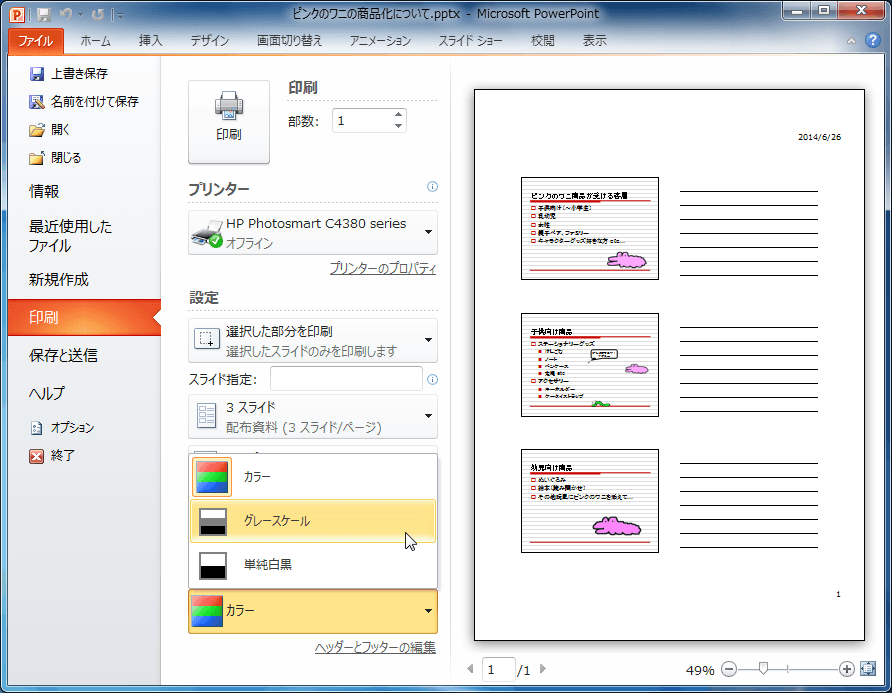Open the 新規作成 section
The image size is (892, 693).
point(59,280)
